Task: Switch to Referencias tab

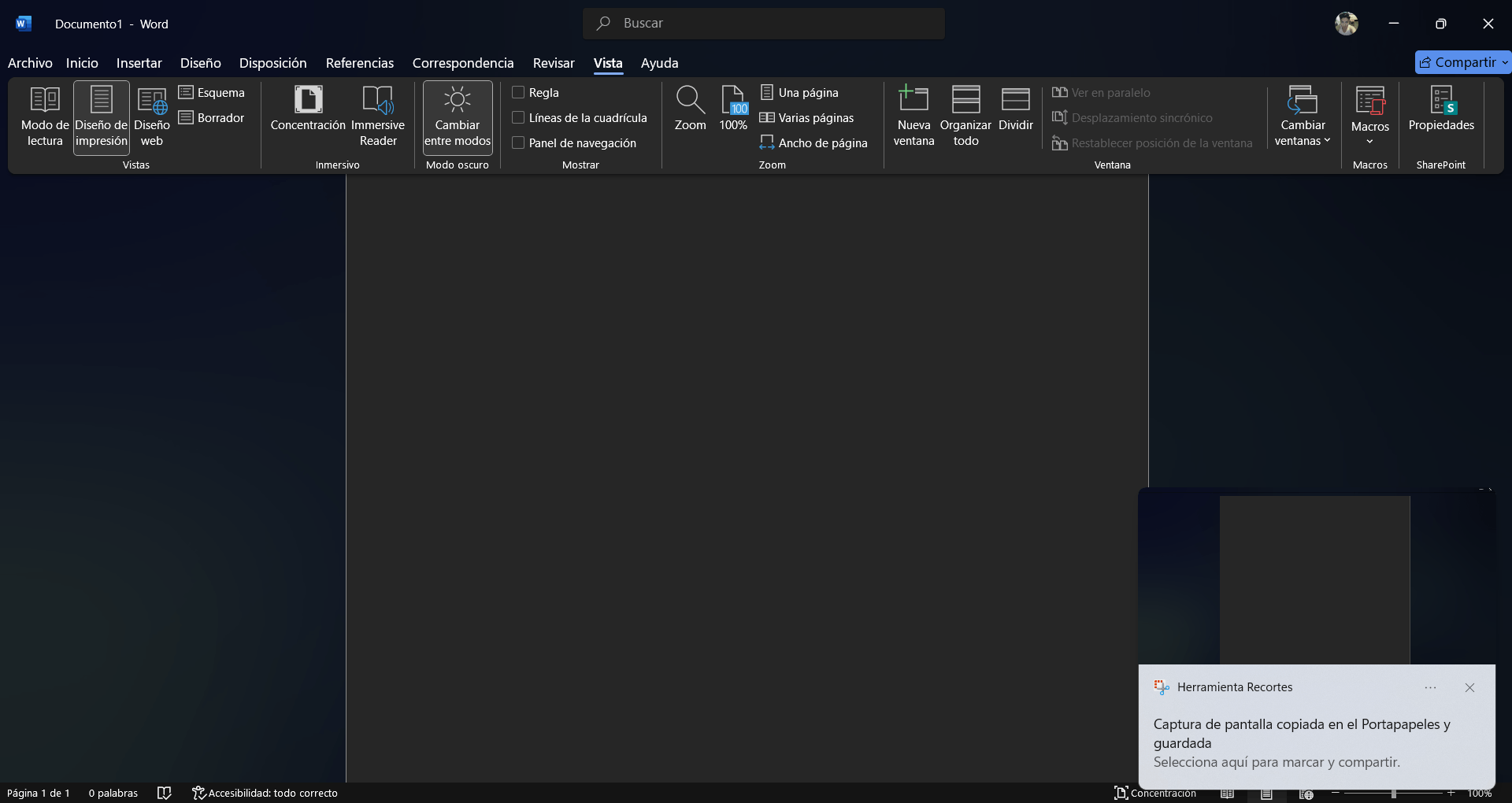Action: (x=359, y=63)
